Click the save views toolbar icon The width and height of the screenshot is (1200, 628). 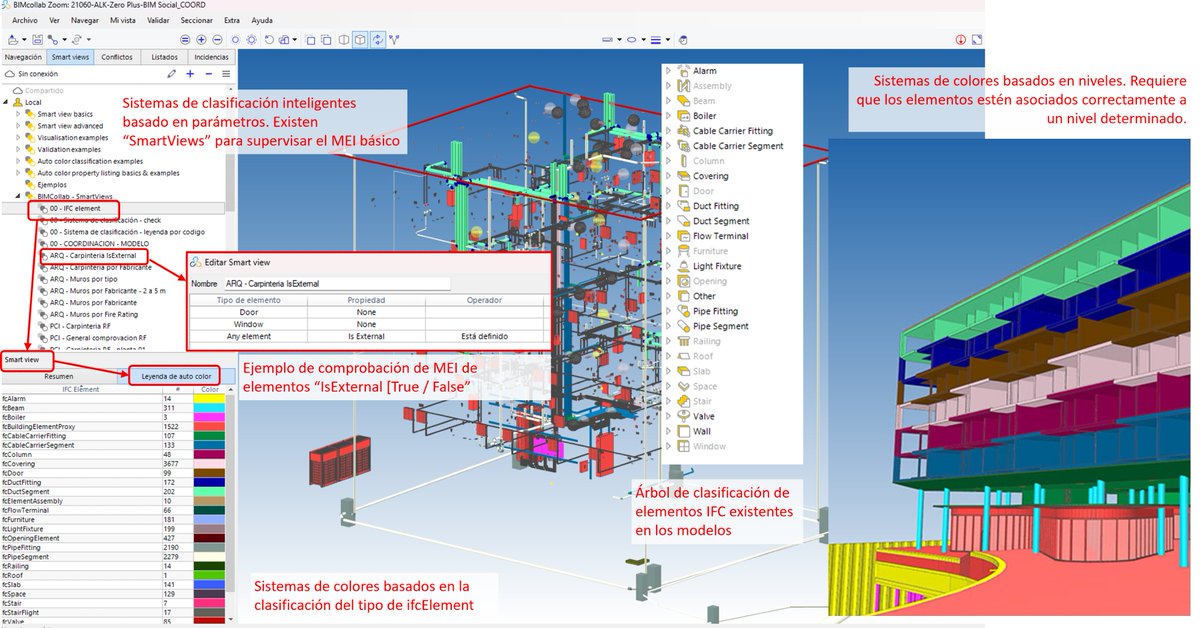pos(37,40)
